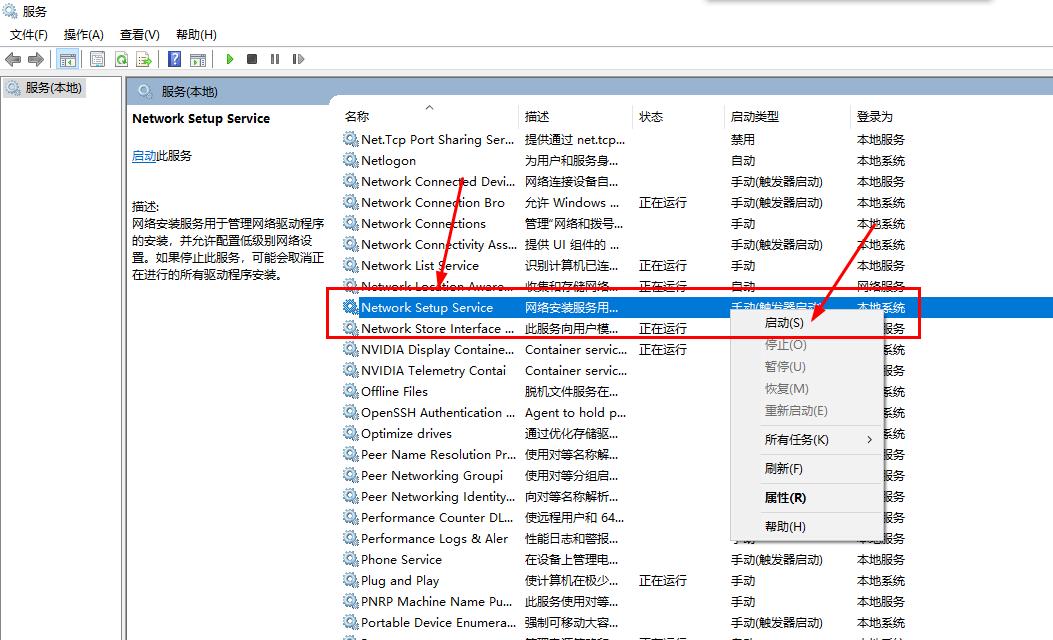Start the service with the green play icon
Viewport: 1053px width, 640px height.
coord(230,58)
